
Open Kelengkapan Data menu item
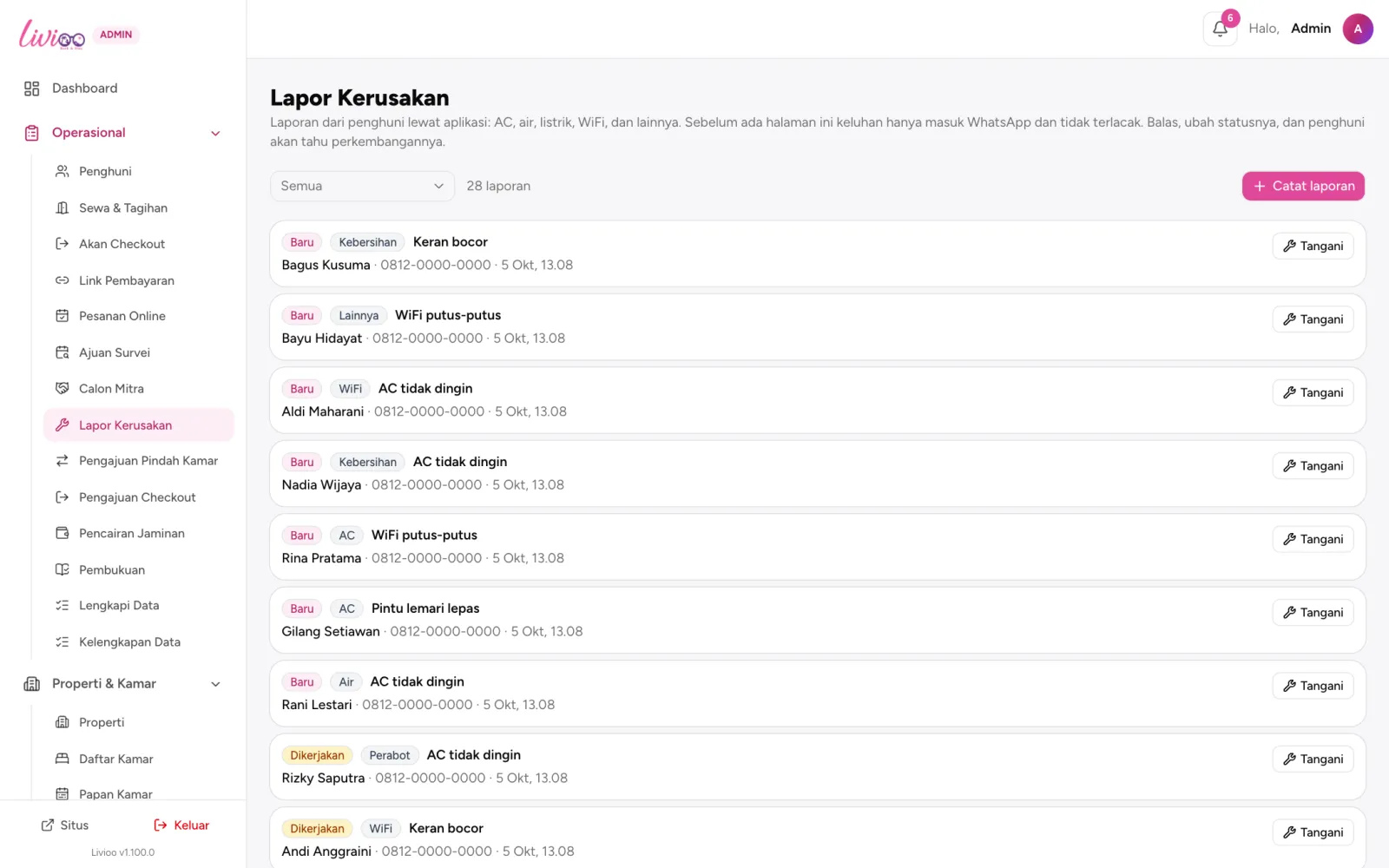click(139, 642)
